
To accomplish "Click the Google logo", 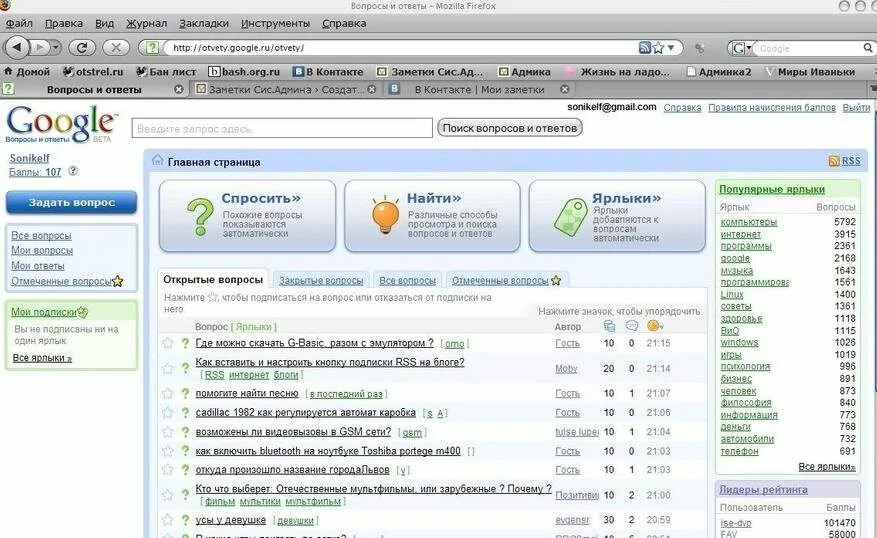I will click(61, 124).
